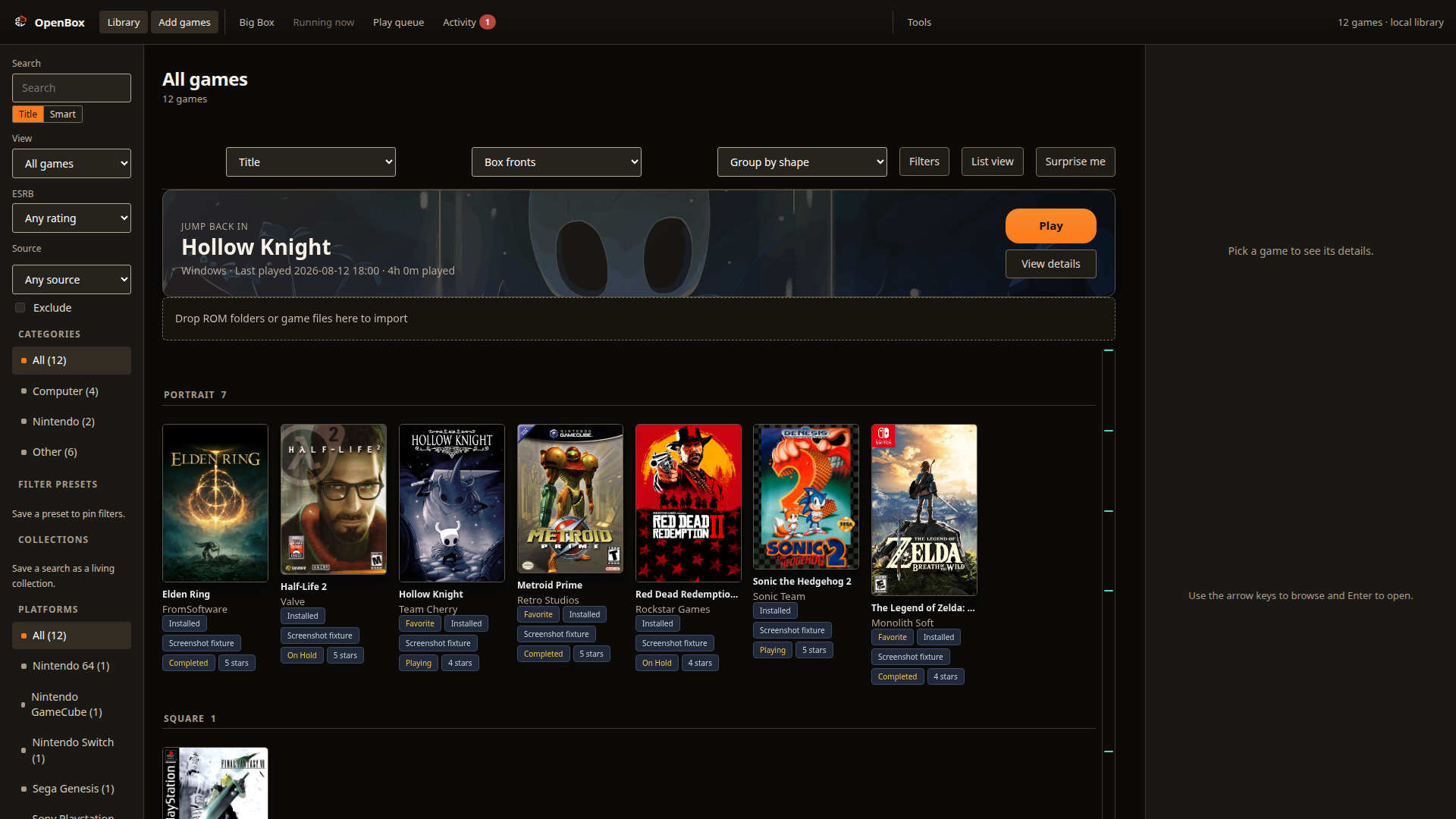1456x819 pixels.
Task: Select the Metroid Prime box art
Action: (570, 498)
